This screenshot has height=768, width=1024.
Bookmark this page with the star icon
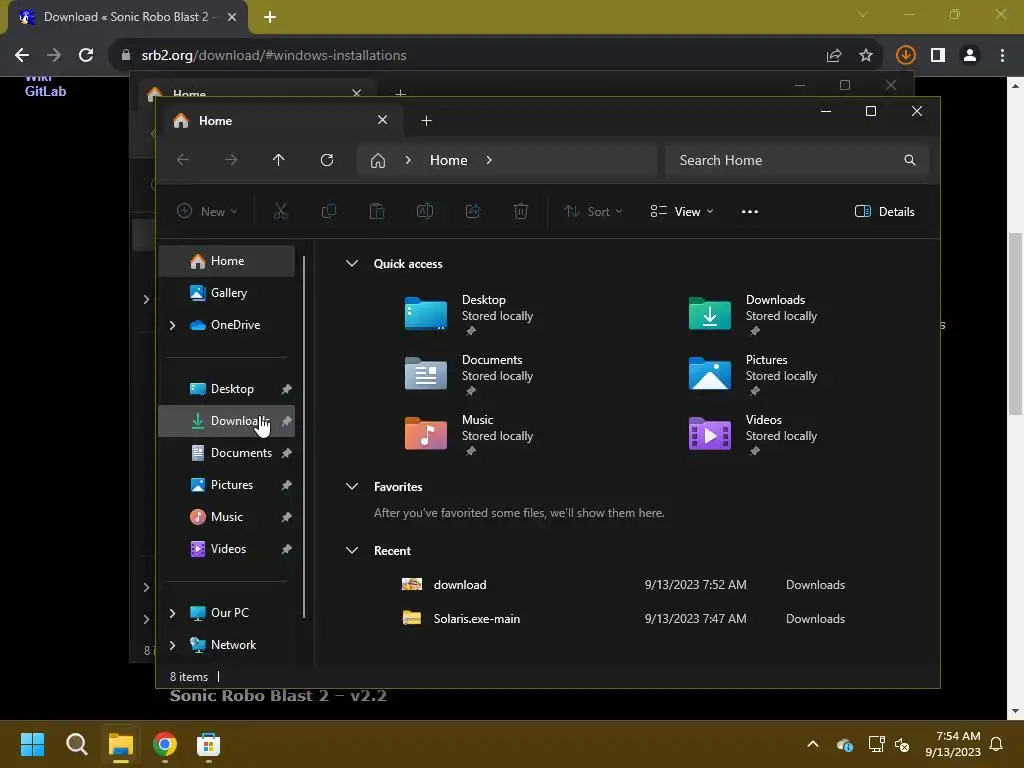point(866,56)
